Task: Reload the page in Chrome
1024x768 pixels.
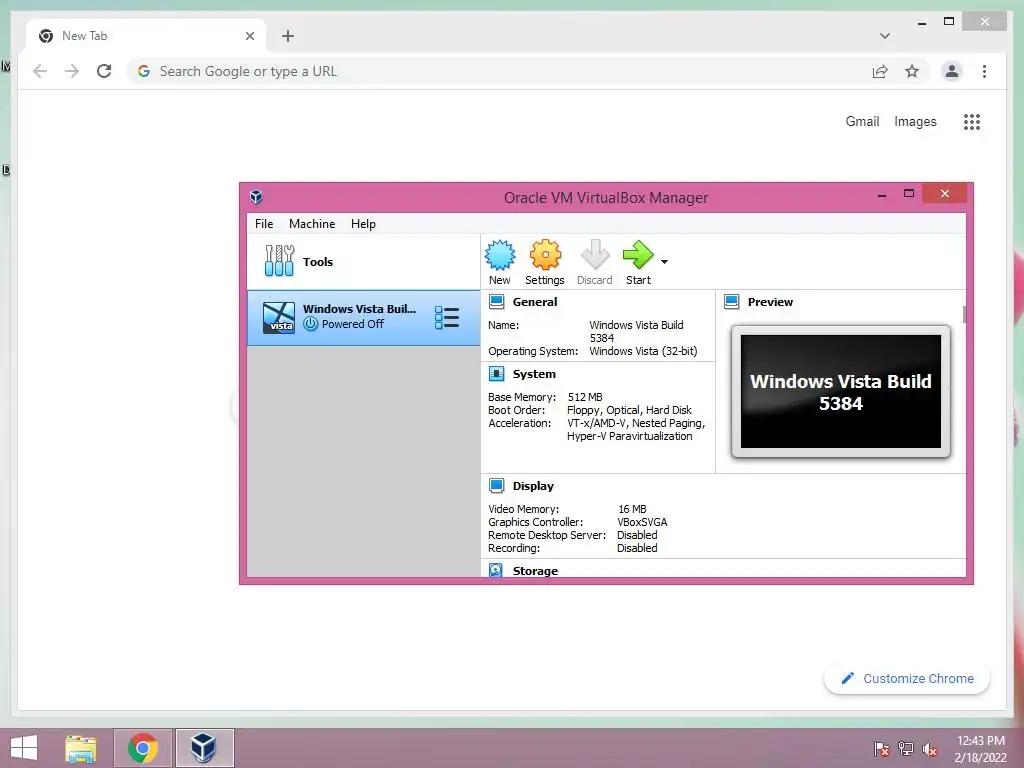Action: pyautogui.click(x=104, y=71)
